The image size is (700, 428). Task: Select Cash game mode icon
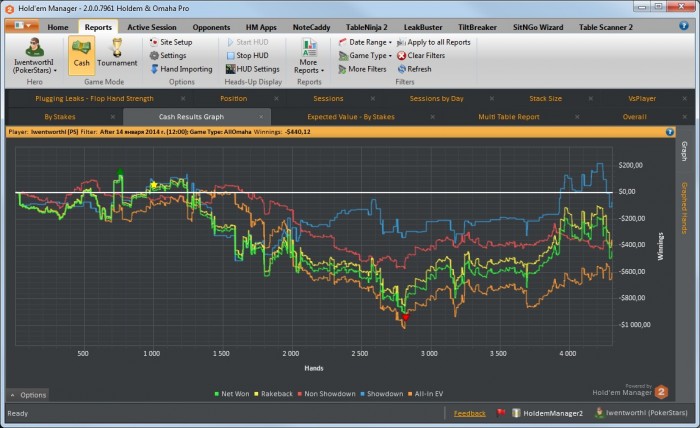tap(82, 49)
